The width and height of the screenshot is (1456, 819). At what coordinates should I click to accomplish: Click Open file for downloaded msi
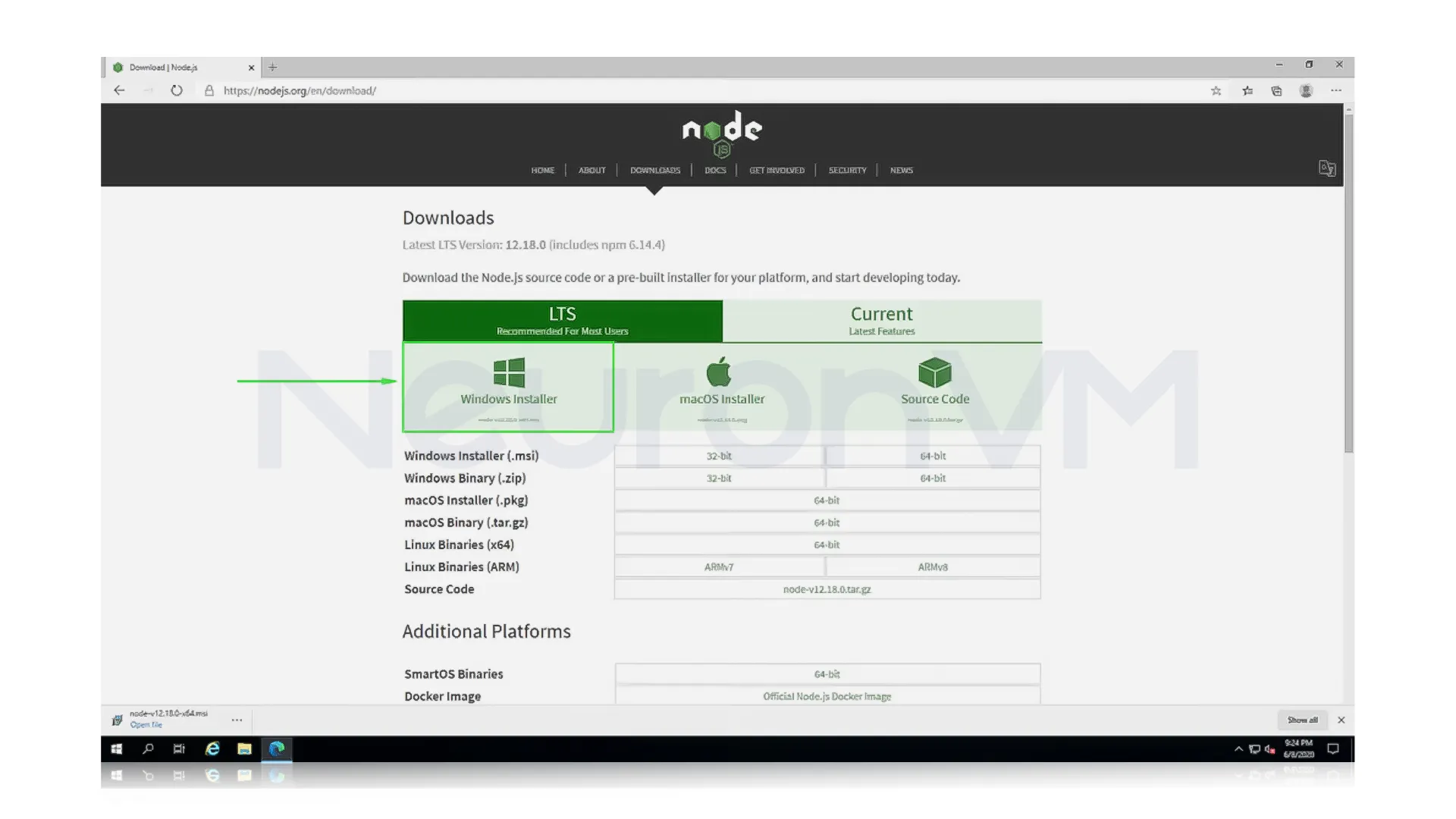pos(146,725)
